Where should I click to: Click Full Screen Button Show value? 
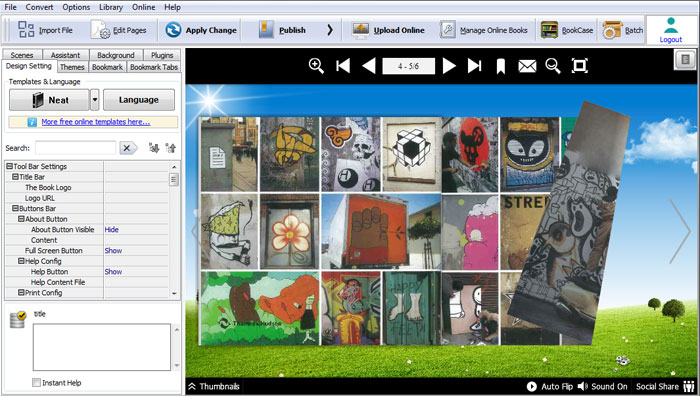point(113,250)
